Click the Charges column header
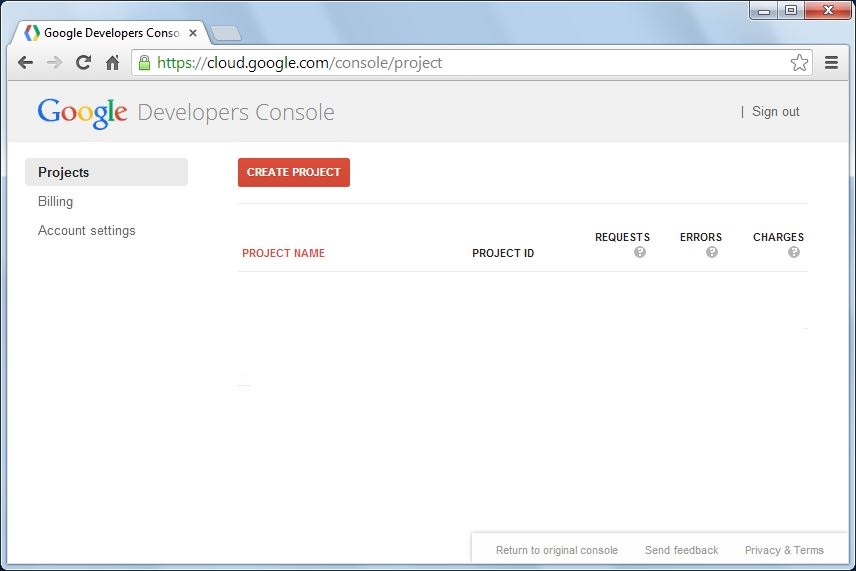This screenshot has width=856, height=571. tap(778, 237)
